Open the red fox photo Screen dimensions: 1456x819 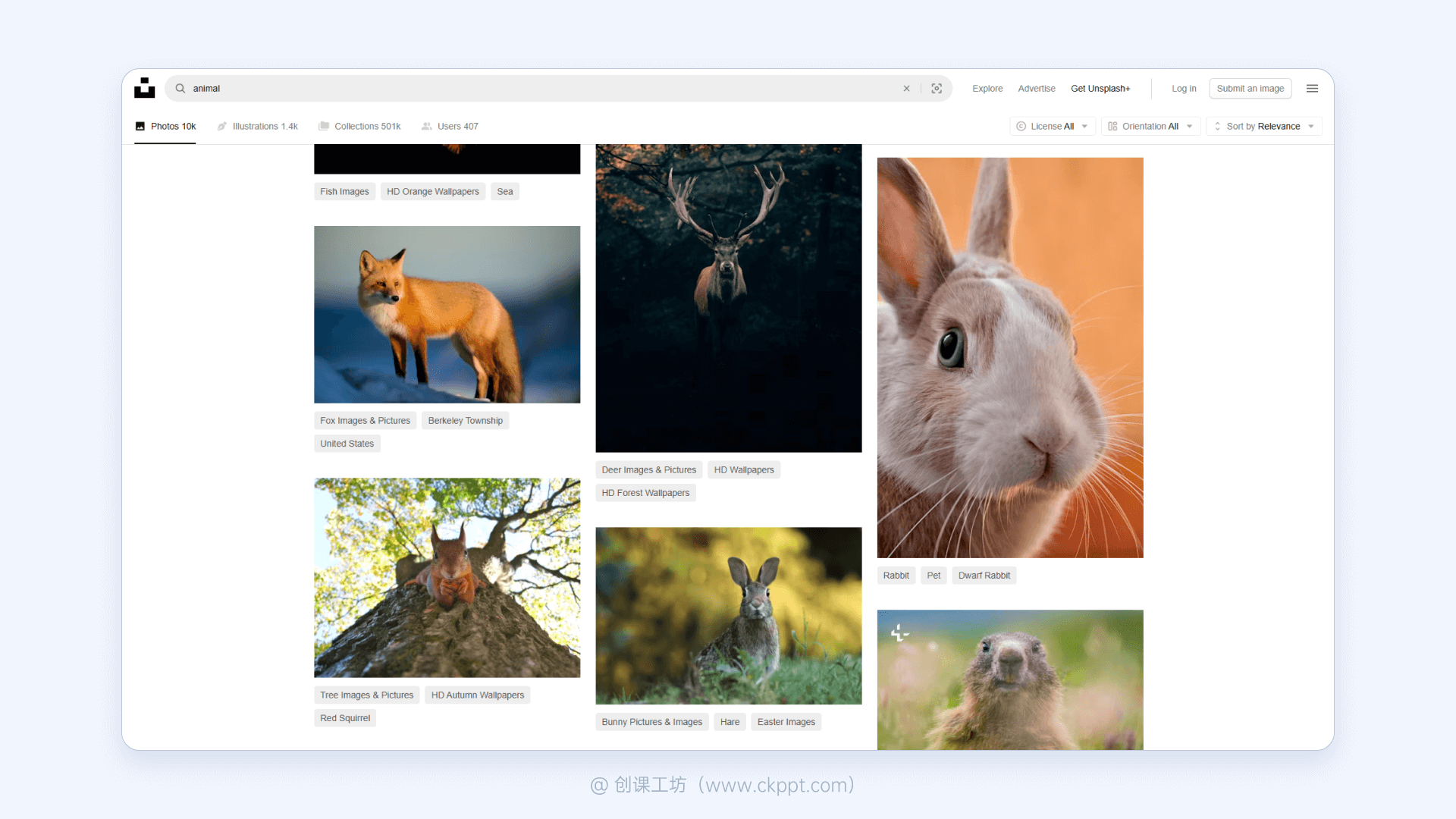447,315
